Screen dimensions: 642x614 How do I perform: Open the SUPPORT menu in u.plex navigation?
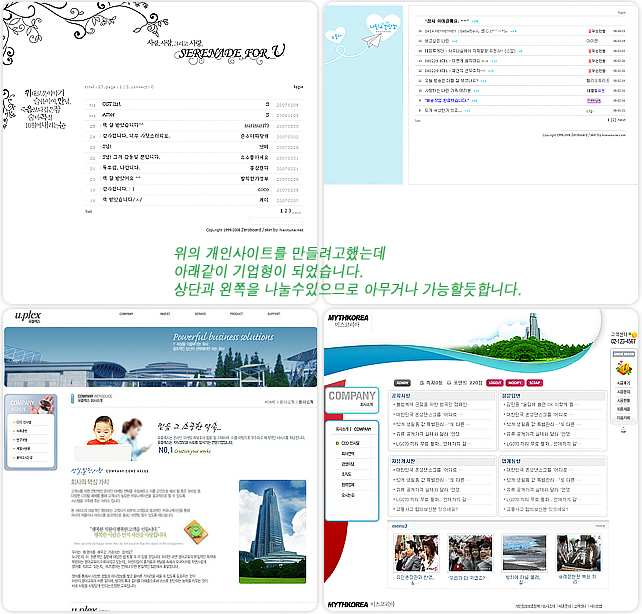(x=274, y=314)
